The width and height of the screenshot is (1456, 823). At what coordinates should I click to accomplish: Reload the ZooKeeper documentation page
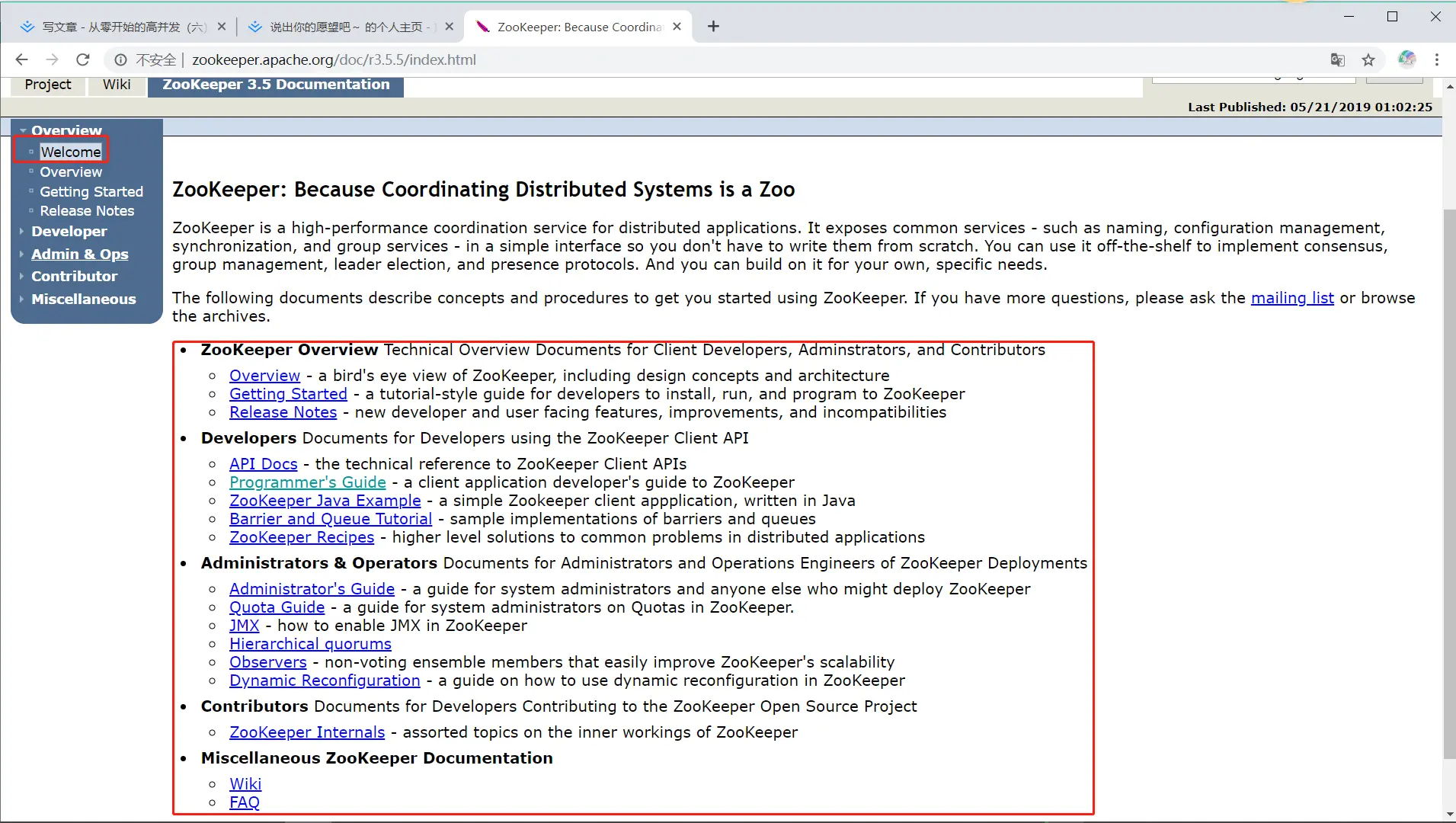coord(83,59)
